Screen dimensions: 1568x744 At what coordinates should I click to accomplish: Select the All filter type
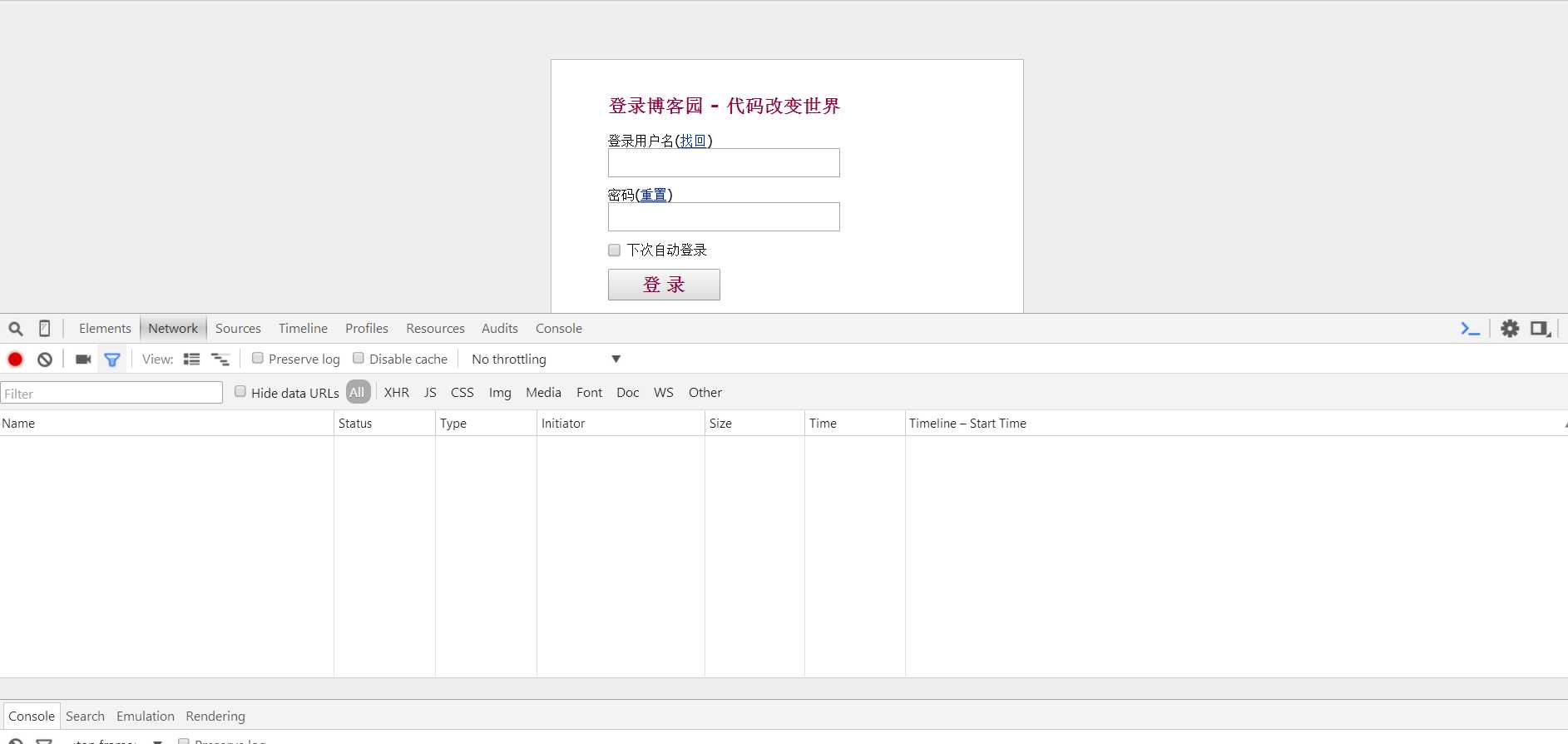pos(358,392)
